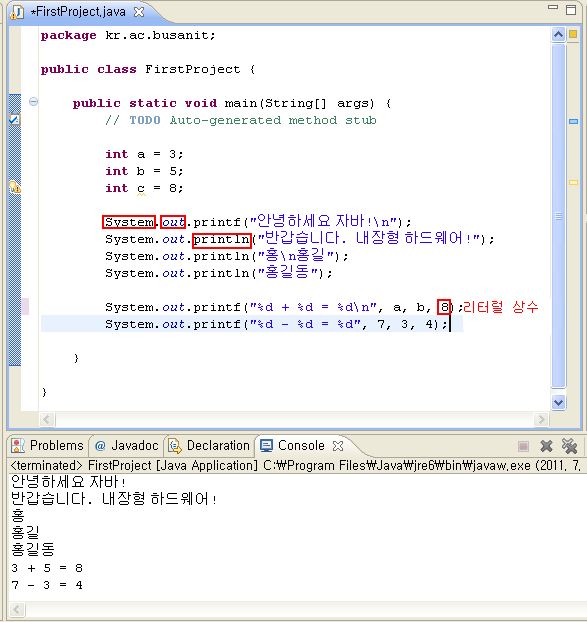Close the Console view tab

(x=338, y=446)
